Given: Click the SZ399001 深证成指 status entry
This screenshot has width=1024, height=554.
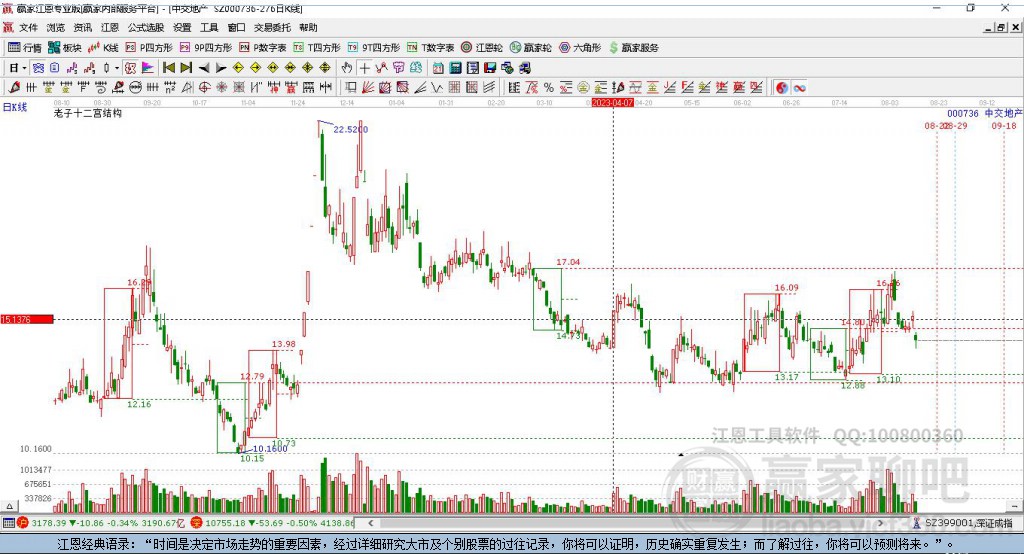Looking at the screenshot, I should (x=963, y=523).
